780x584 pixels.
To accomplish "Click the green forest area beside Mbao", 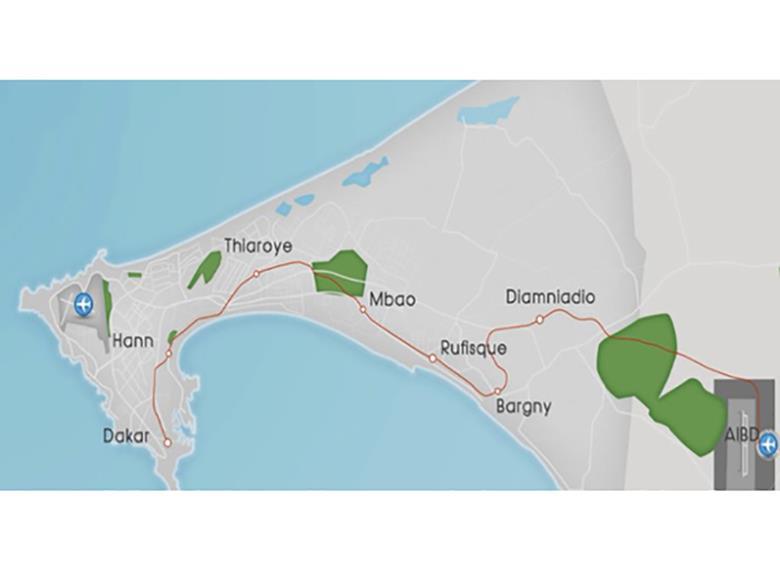I will (340, 273).
